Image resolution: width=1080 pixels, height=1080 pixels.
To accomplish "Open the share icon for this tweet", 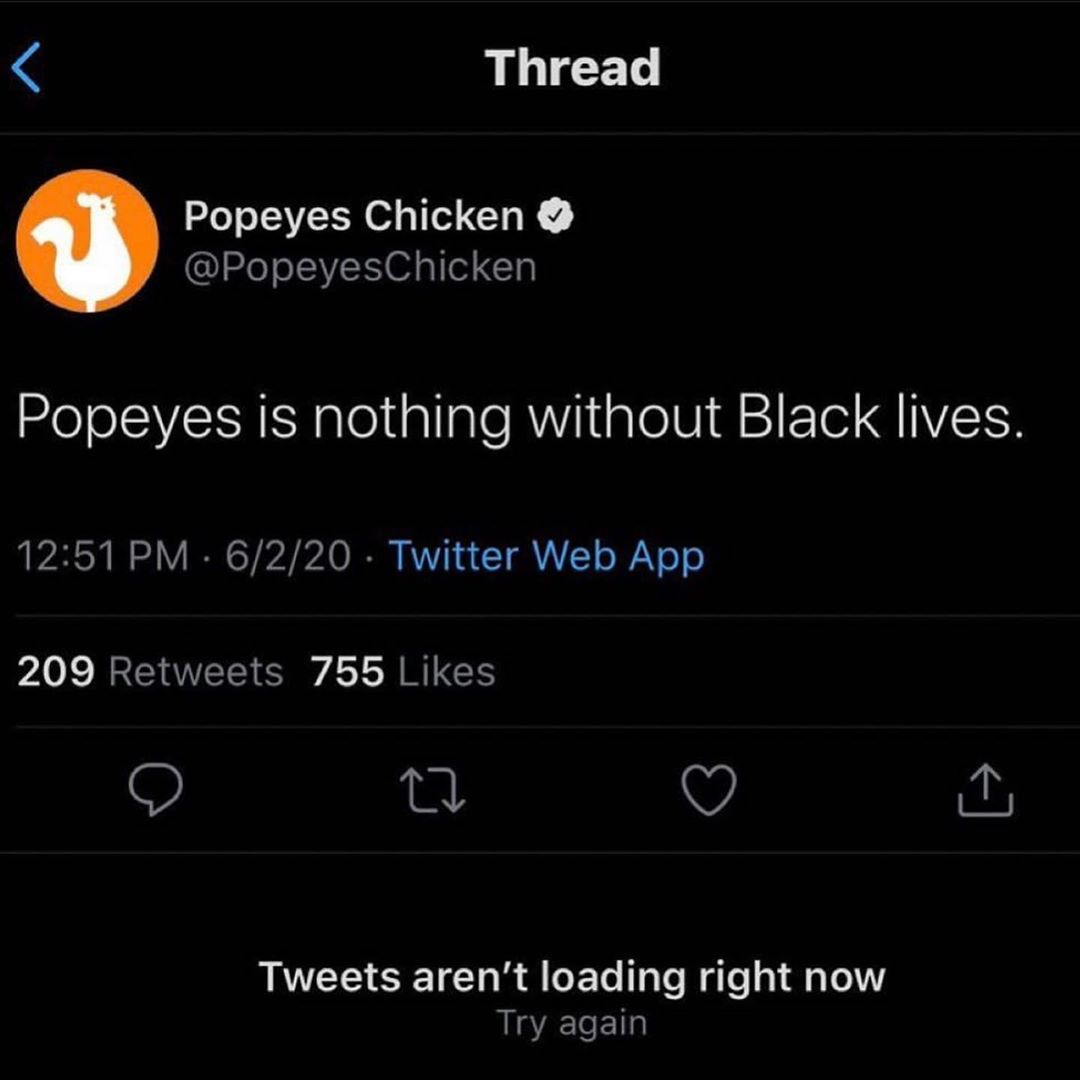I will 985,790.
